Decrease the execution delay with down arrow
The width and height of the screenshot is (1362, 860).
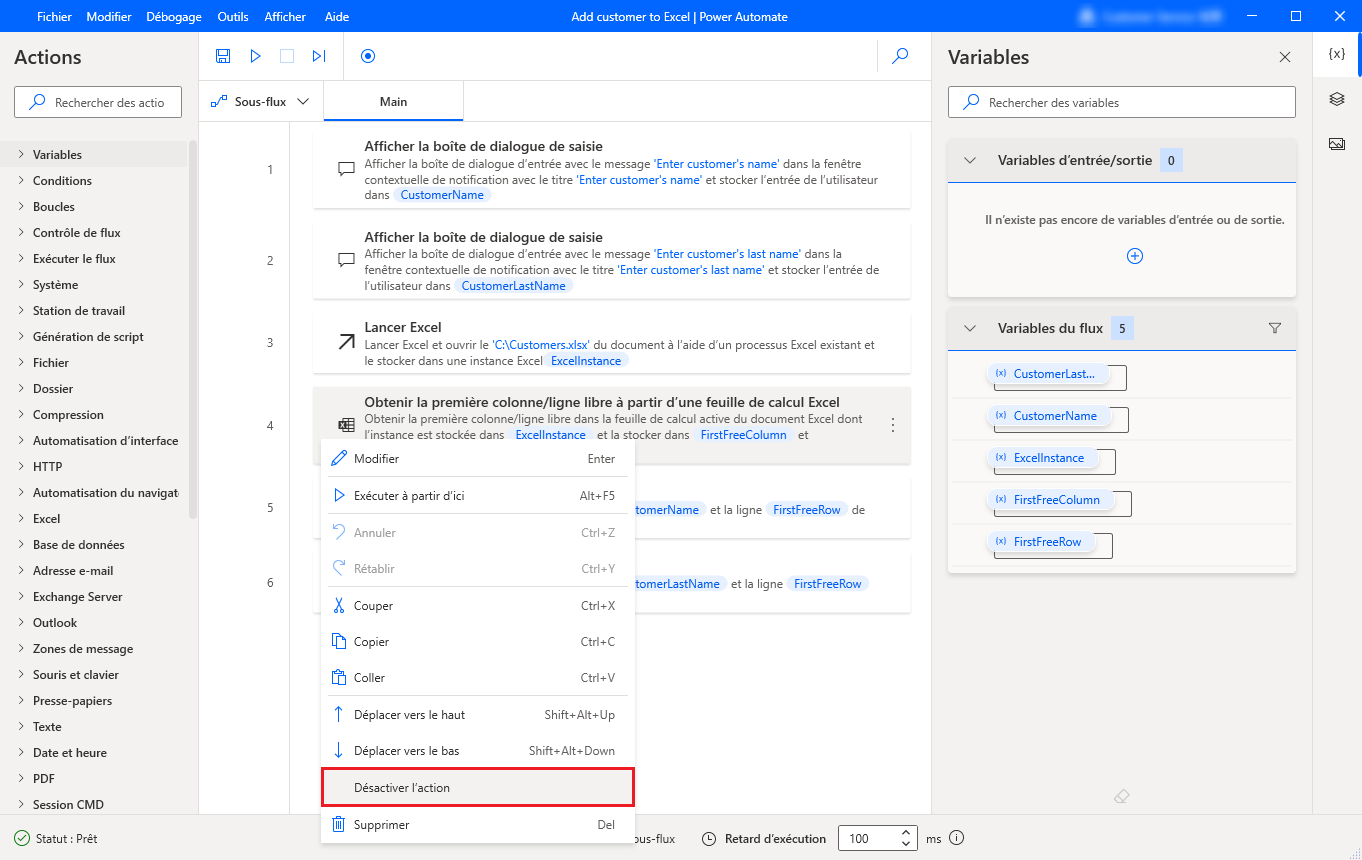pos(907,844)
